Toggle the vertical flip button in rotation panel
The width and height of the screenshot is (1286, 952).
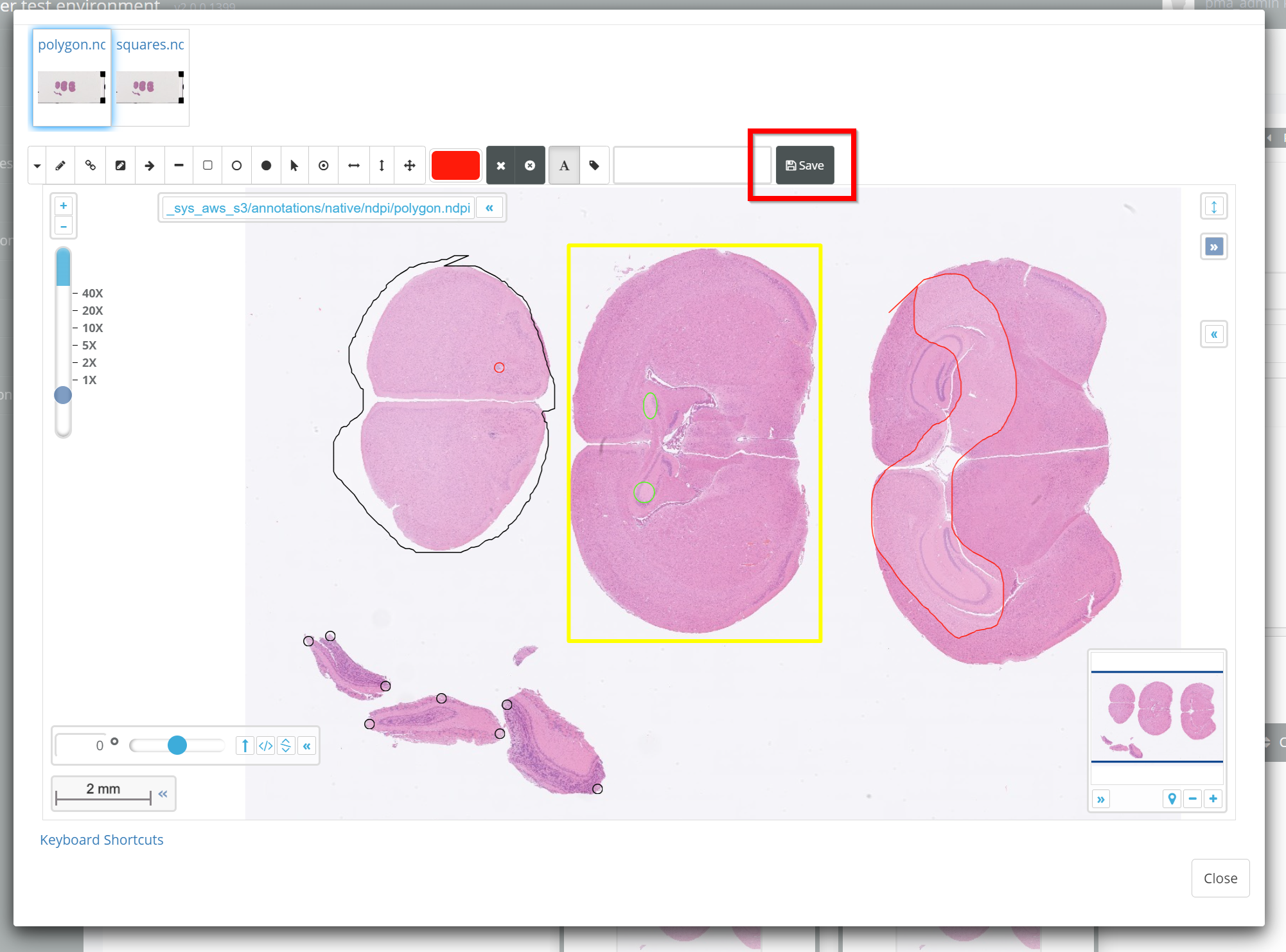click(x=286, y=746)
